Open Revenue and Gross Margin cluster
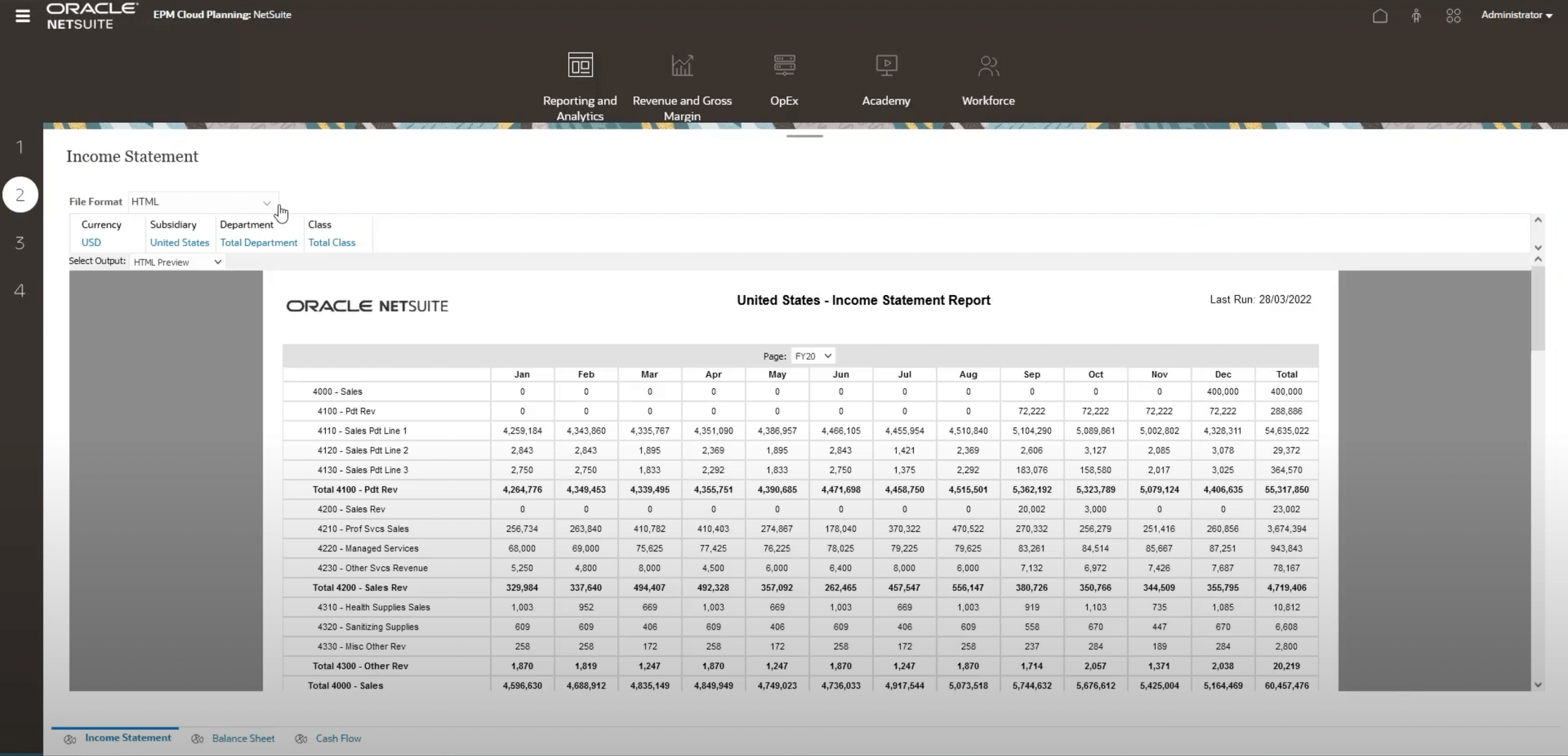Image resolution: width=1568 pixels, height=756 pixels. pos(681,66)
